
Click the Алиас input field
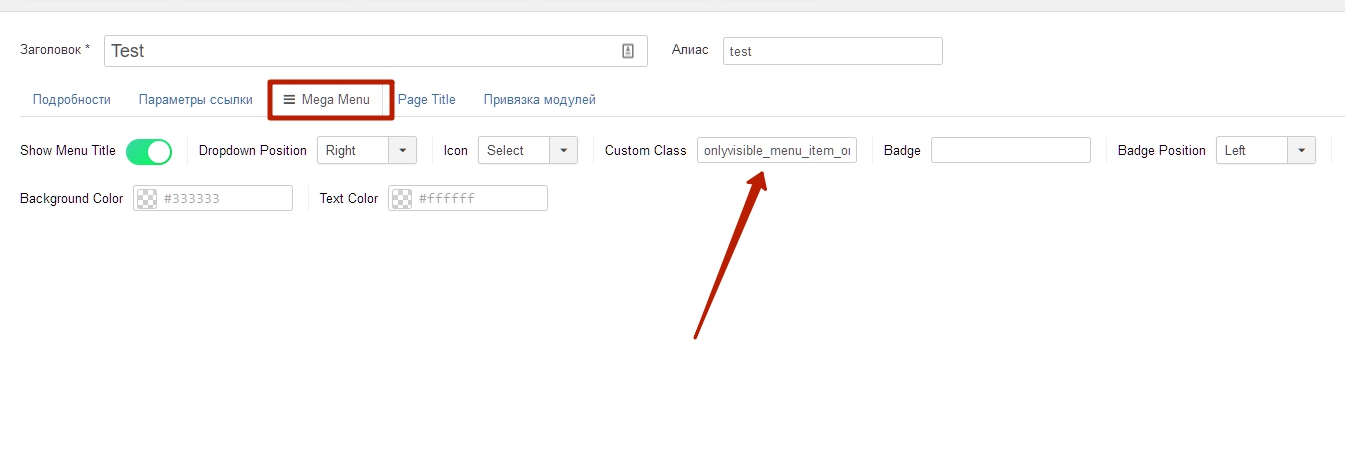[x=832, y=51]
